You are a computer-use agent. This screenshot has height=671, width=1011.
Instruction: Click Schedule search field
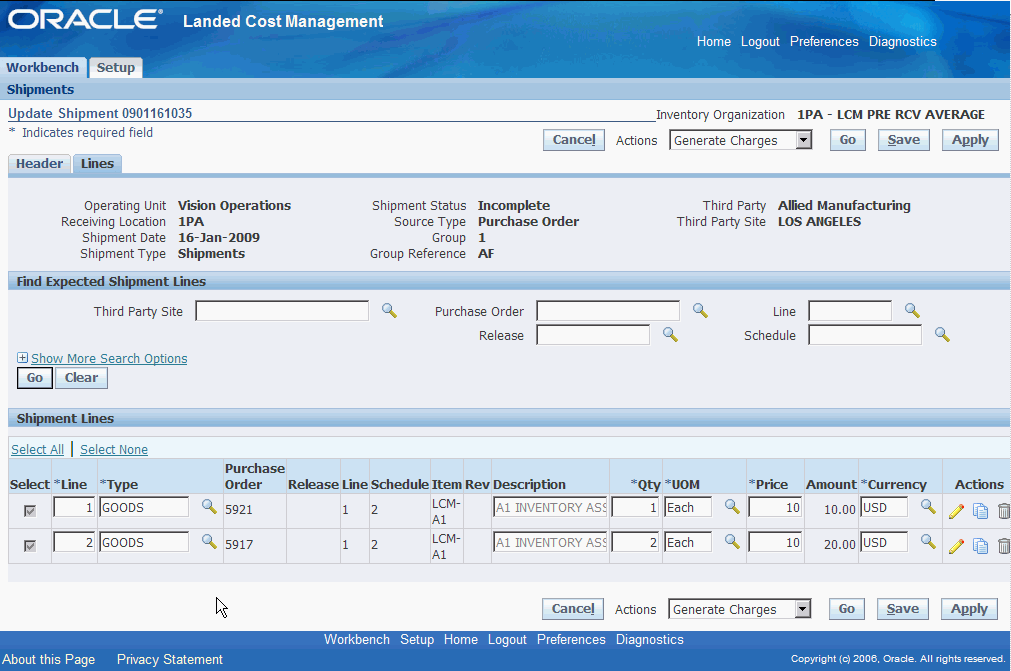pos(865,335)
